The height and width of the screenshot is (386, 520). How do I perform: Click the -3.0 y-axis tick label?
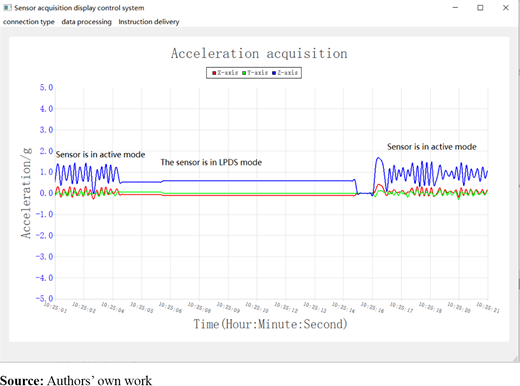coord(44,256)
